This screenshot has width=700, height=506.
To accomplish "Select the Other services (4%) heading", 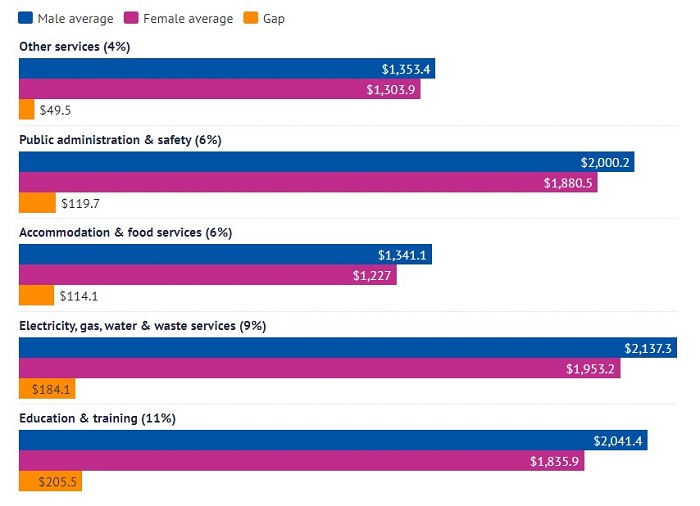I will point(75,46).
